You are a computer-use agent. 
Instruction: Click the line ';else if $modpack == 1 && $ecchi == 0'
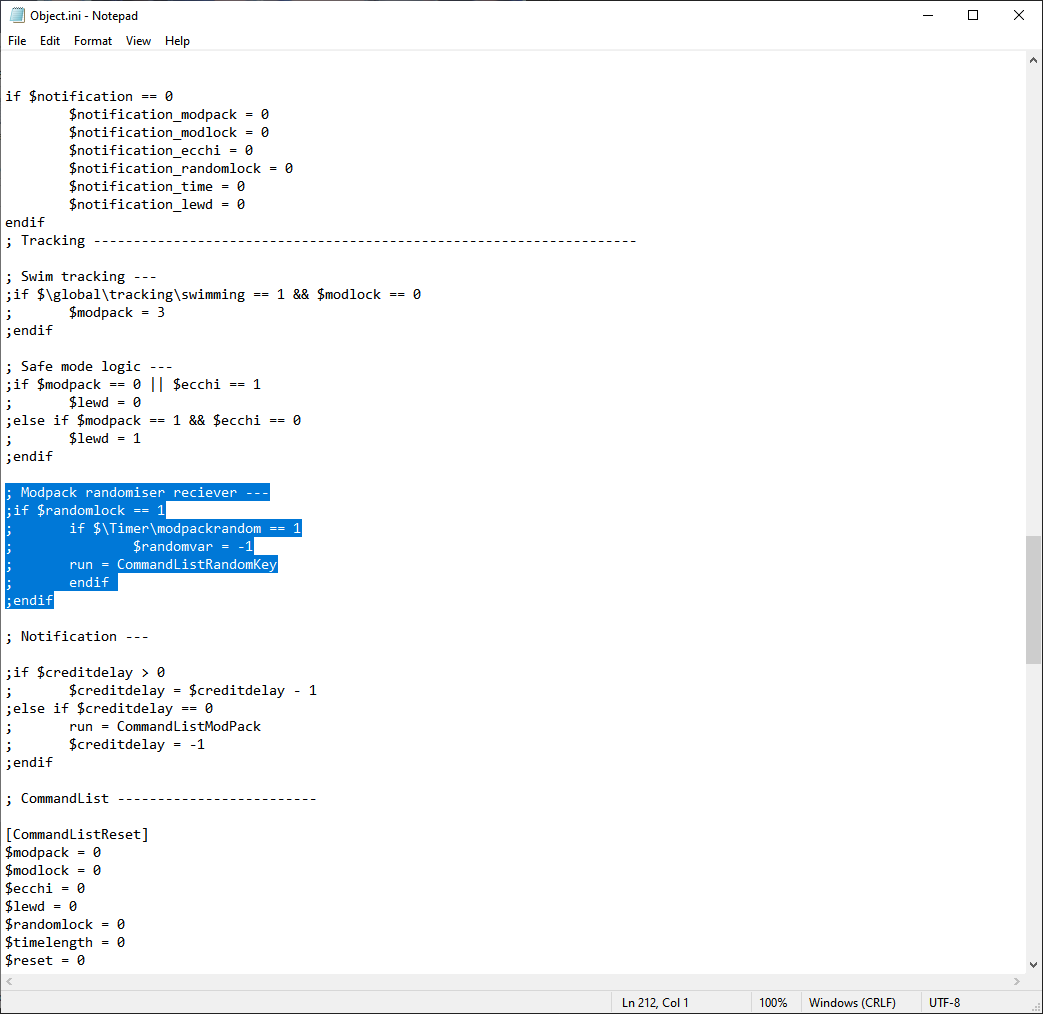(x=153, y=421)
